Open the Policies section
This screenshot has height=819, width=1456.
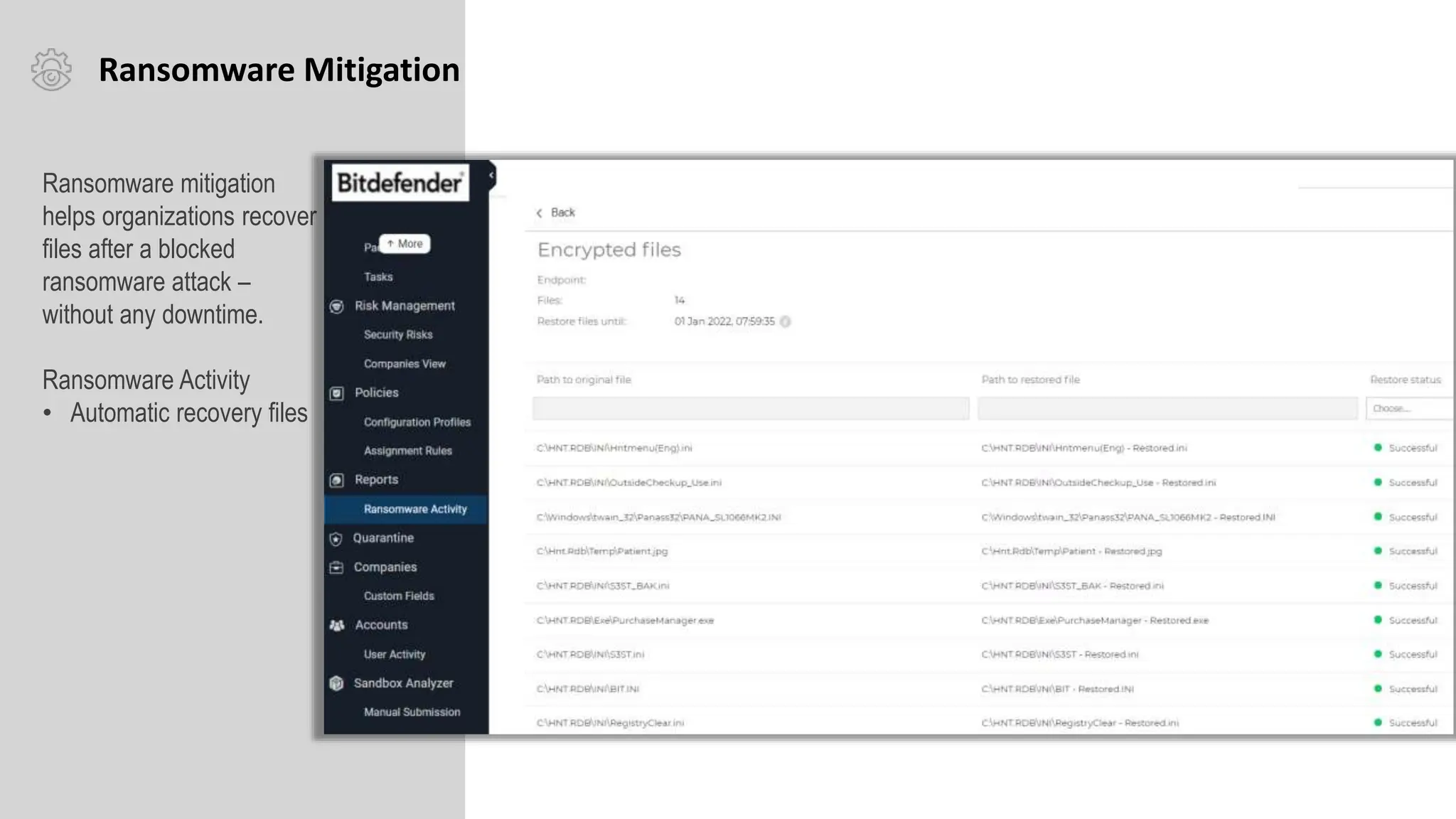pyautogui.click(x=377, y=392)
